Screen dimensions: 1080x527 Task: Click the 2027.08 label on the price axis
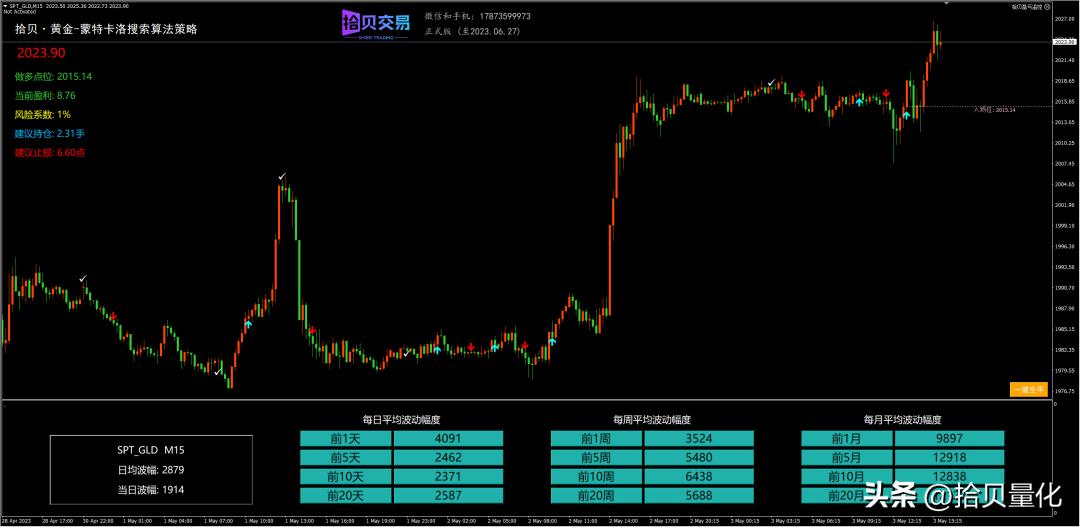click(x=1064, y=19)
